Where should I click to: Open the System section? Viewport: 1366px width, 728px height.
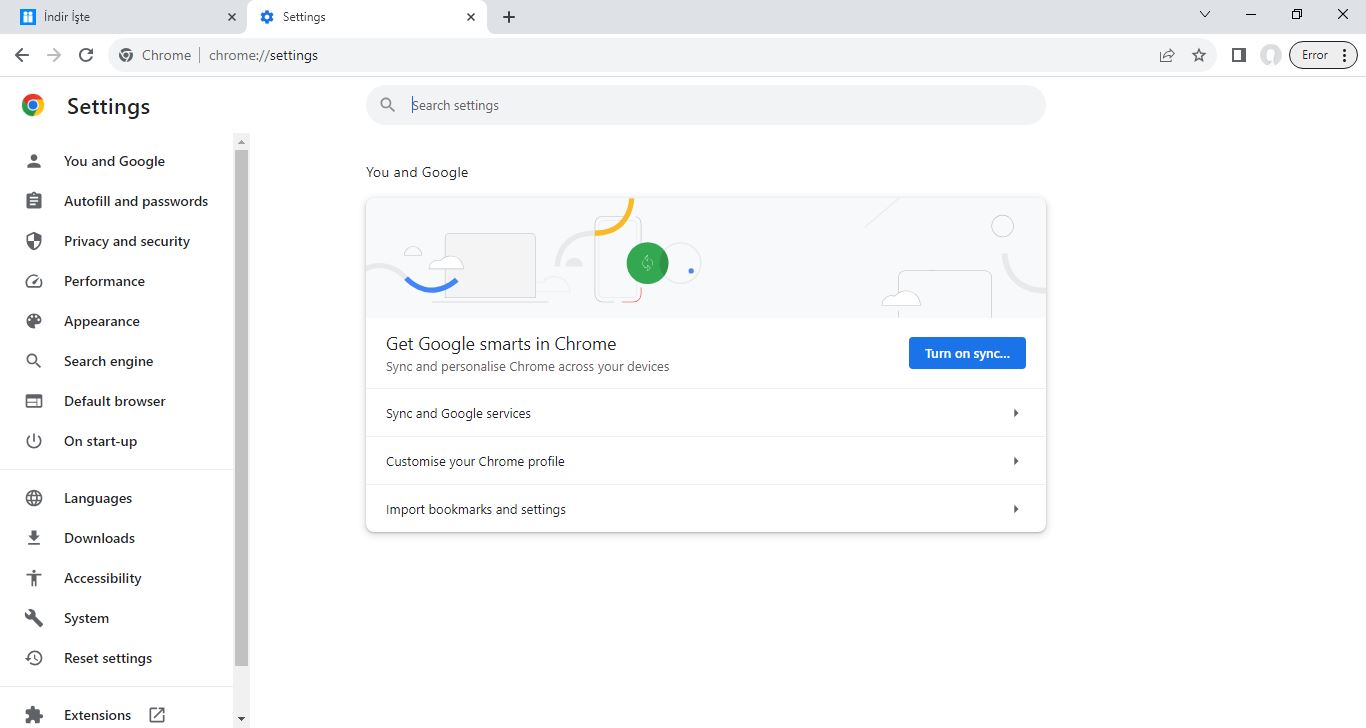86,618
